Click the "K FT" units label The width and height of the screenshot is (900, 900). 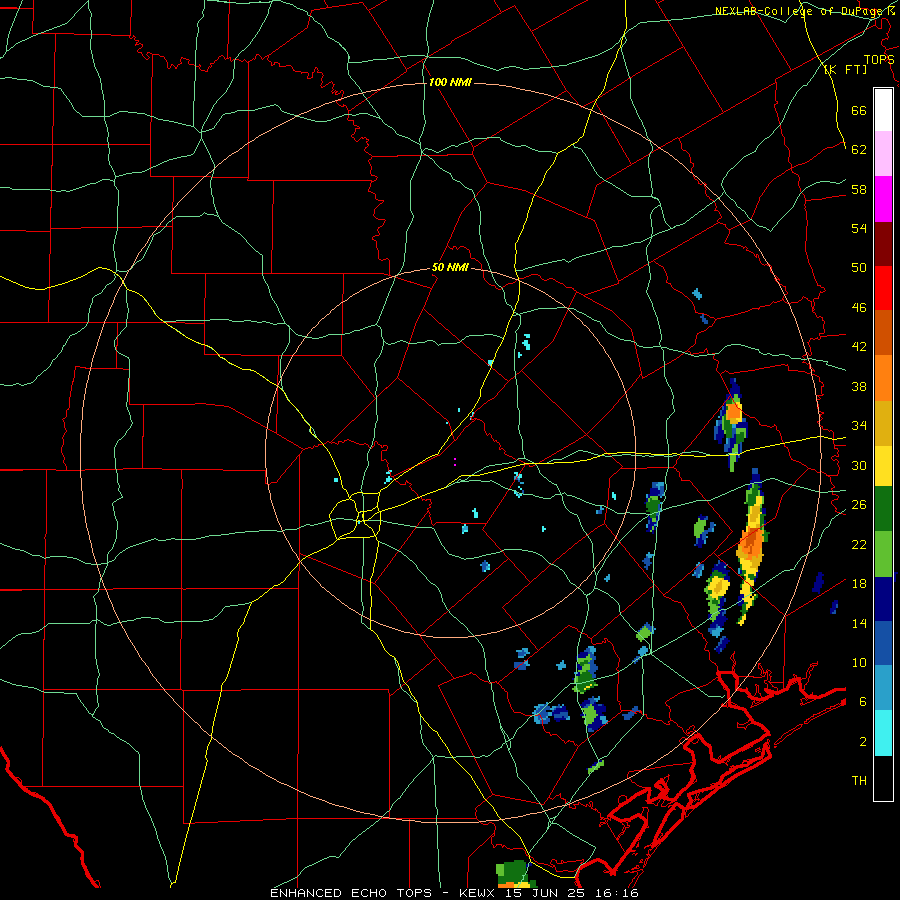point(845,69)
